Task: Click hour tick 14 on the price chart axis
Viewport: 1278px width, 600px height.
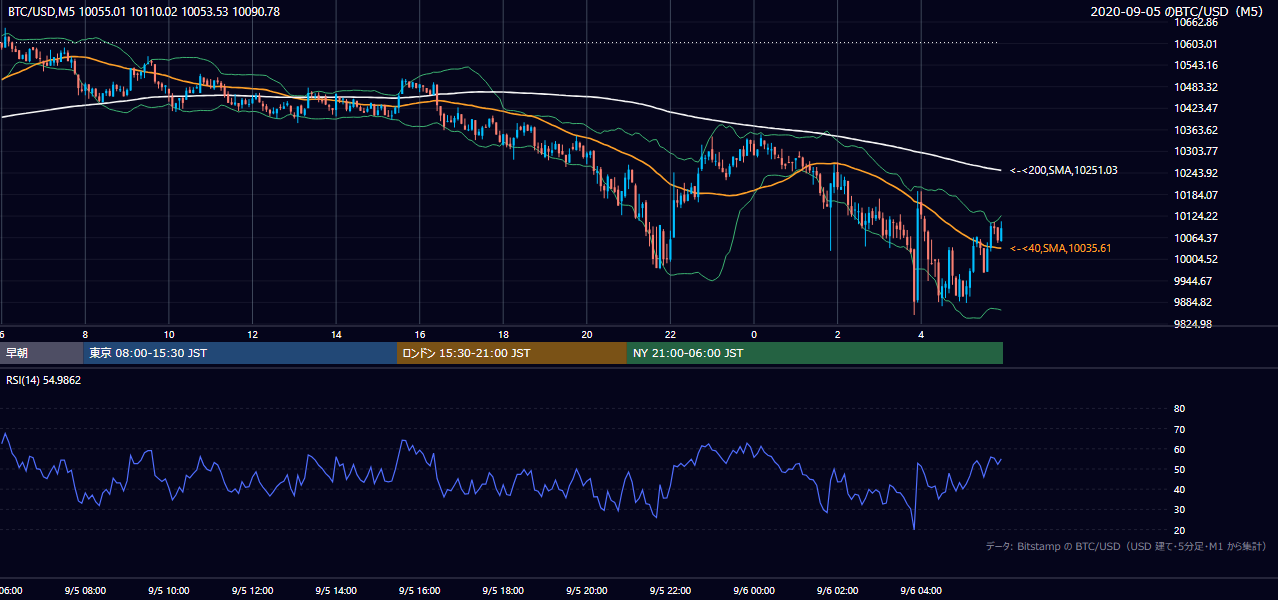Action: (336, 334)
